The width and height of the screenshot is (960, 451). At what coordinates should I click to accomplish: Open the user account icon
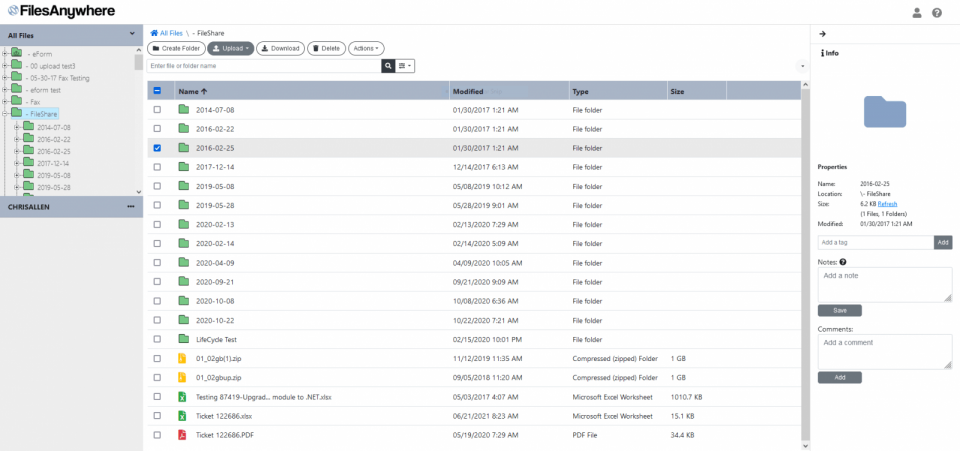click(917, 13)
